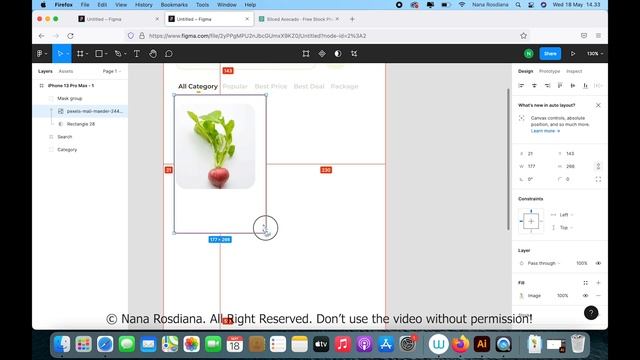This screenshot has width=640, height=360.
Task: Close the auto layout notice
Action: [x=598, y=105]
